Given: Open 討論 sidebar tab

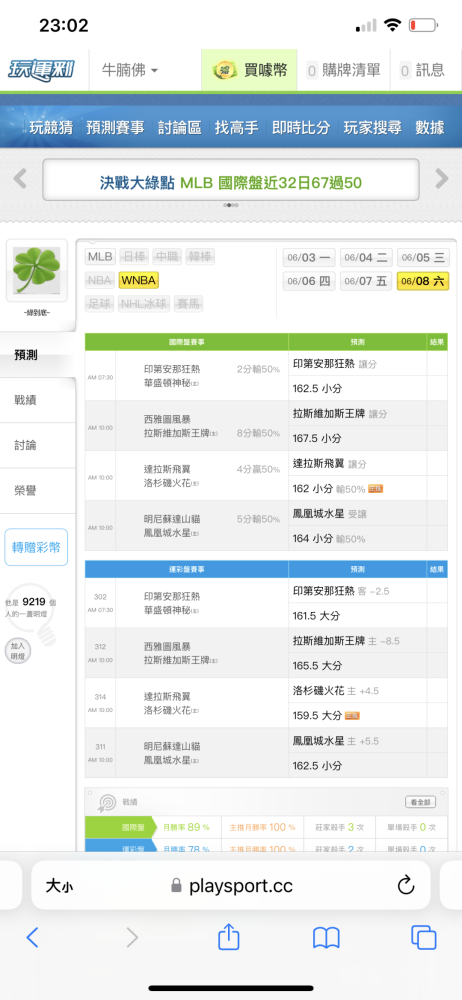Looking at the screenshot, I should [x=37, y=445].
